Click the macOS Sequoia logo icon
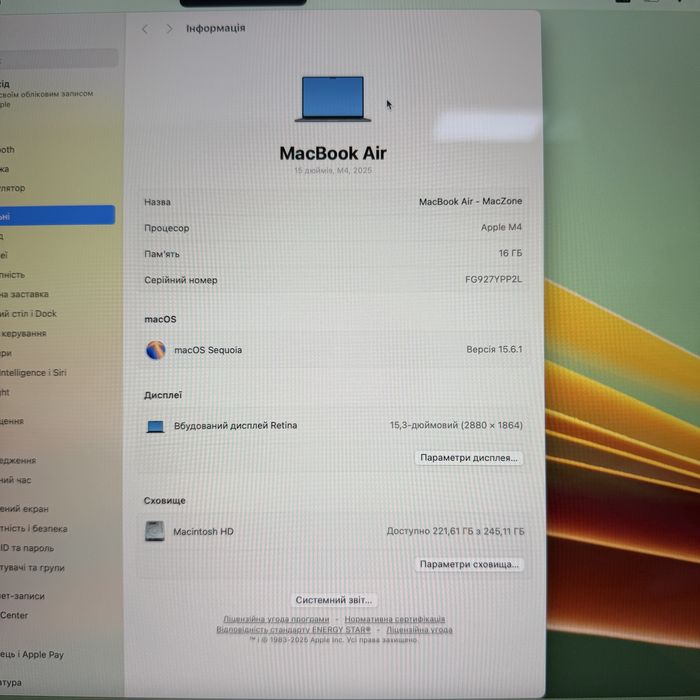This screenshot has height=700, width=700. (156, 350)
